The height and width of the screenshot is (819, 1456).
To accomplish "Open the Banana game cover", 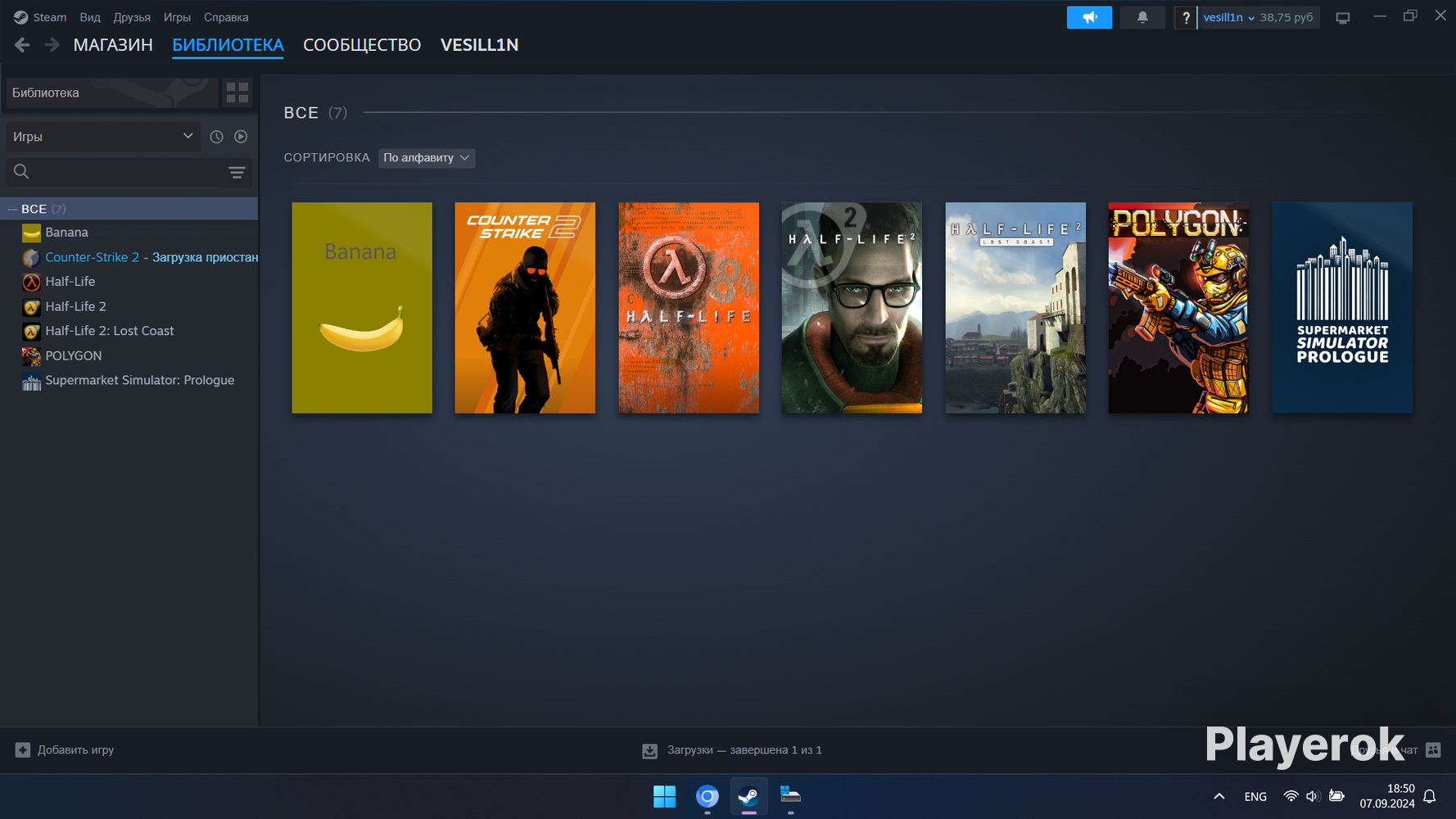I will point(362,308).
